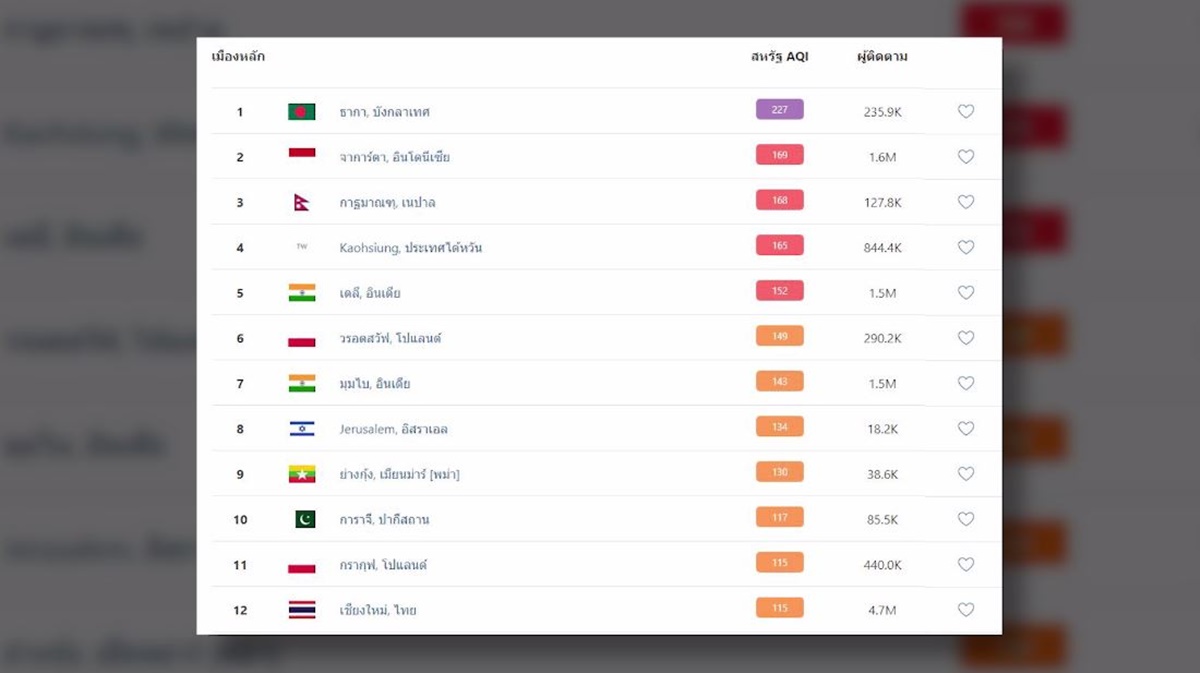Toggle the heart for Jakarta row
Screen dimensions: 1200x673
(965, 157)
